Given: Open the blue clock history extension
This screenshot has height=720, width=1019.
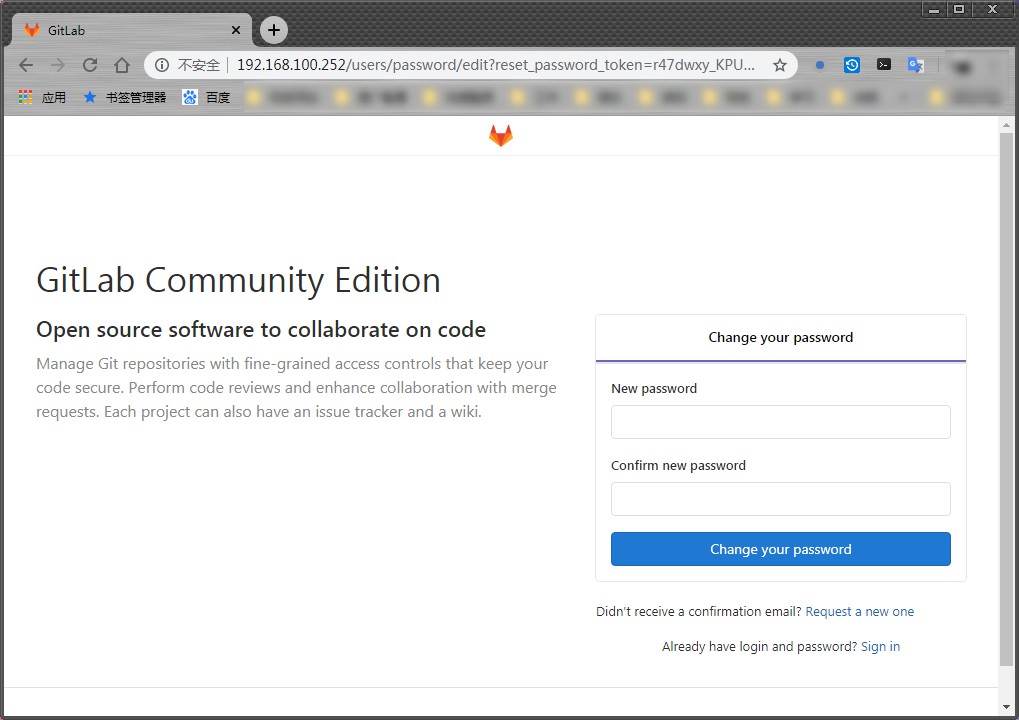Looking at the screenshot, I should click(x=851, y=65).
